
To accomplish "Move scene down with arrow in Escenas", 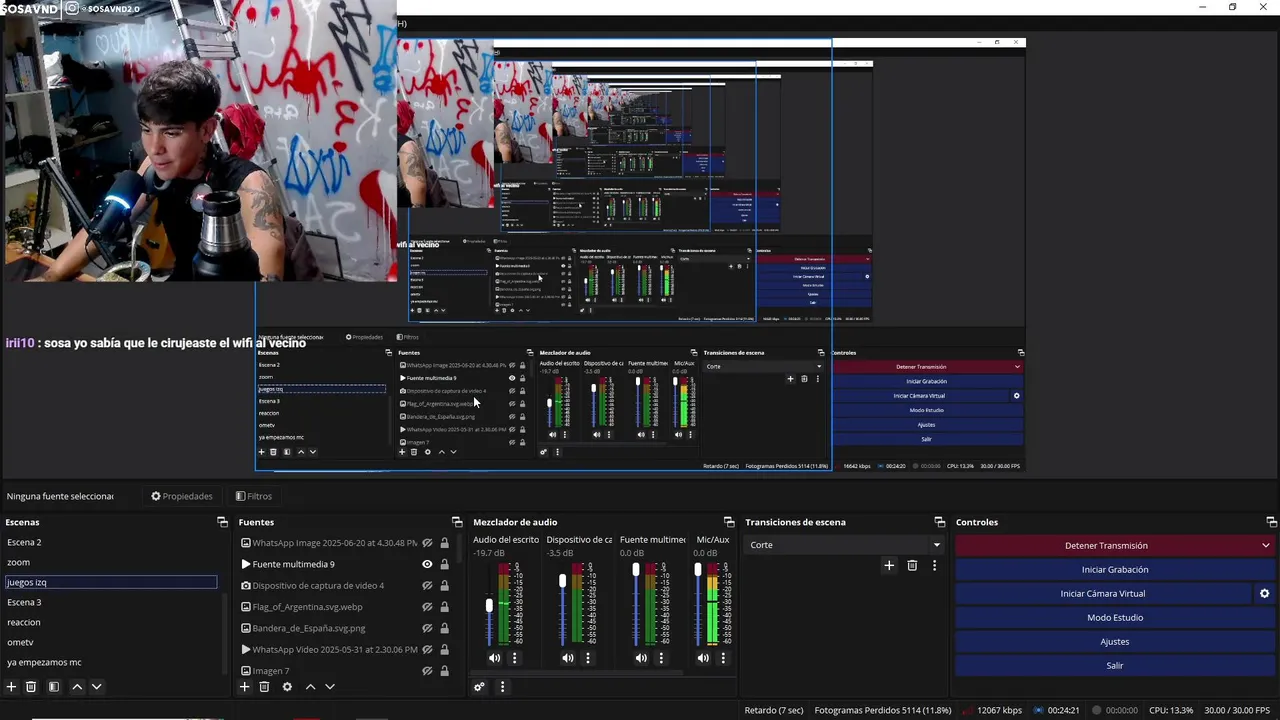I will pyautogui.click(x=96, y=687).
